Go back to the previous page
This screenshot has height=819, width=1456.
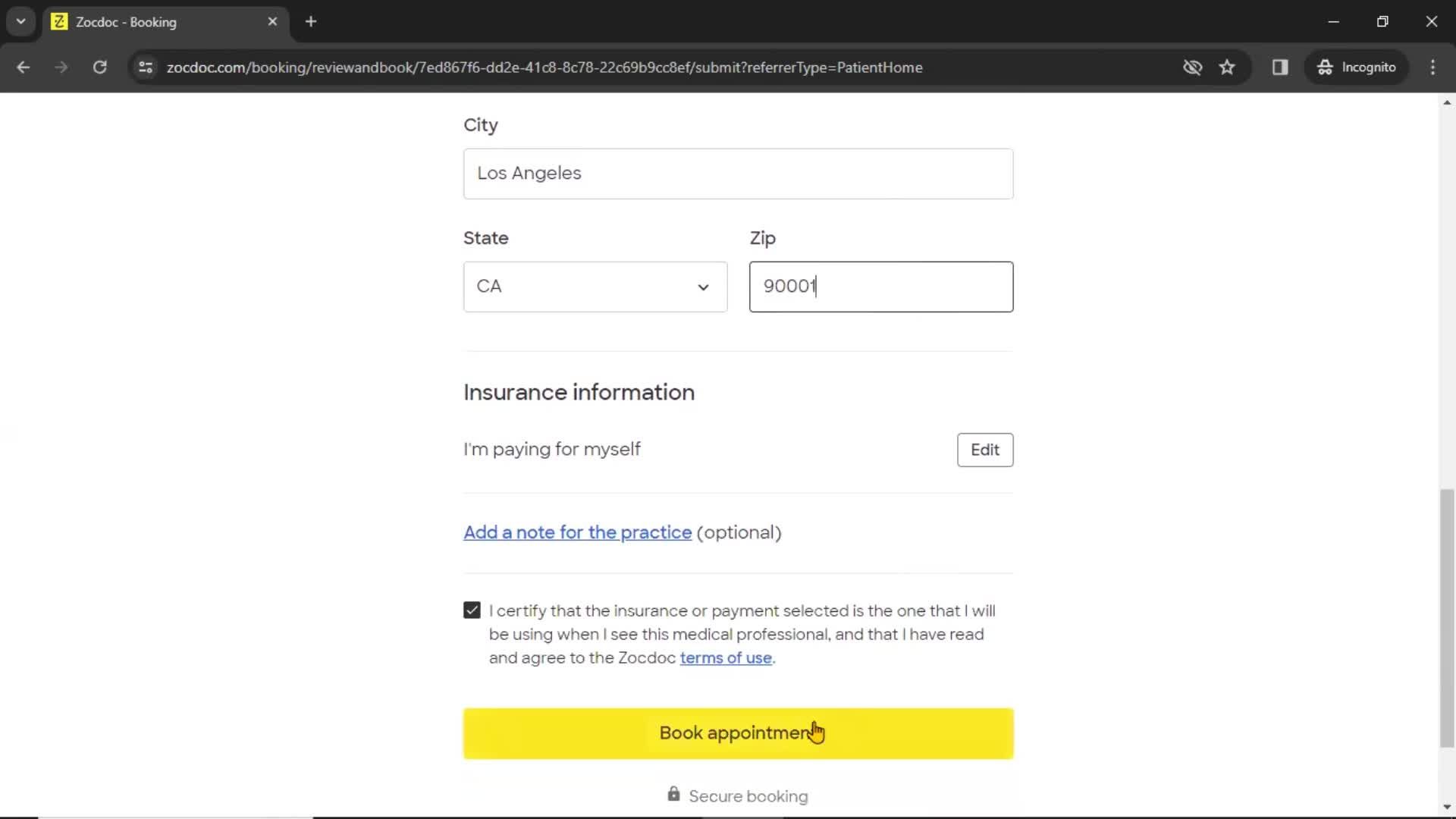23,67
